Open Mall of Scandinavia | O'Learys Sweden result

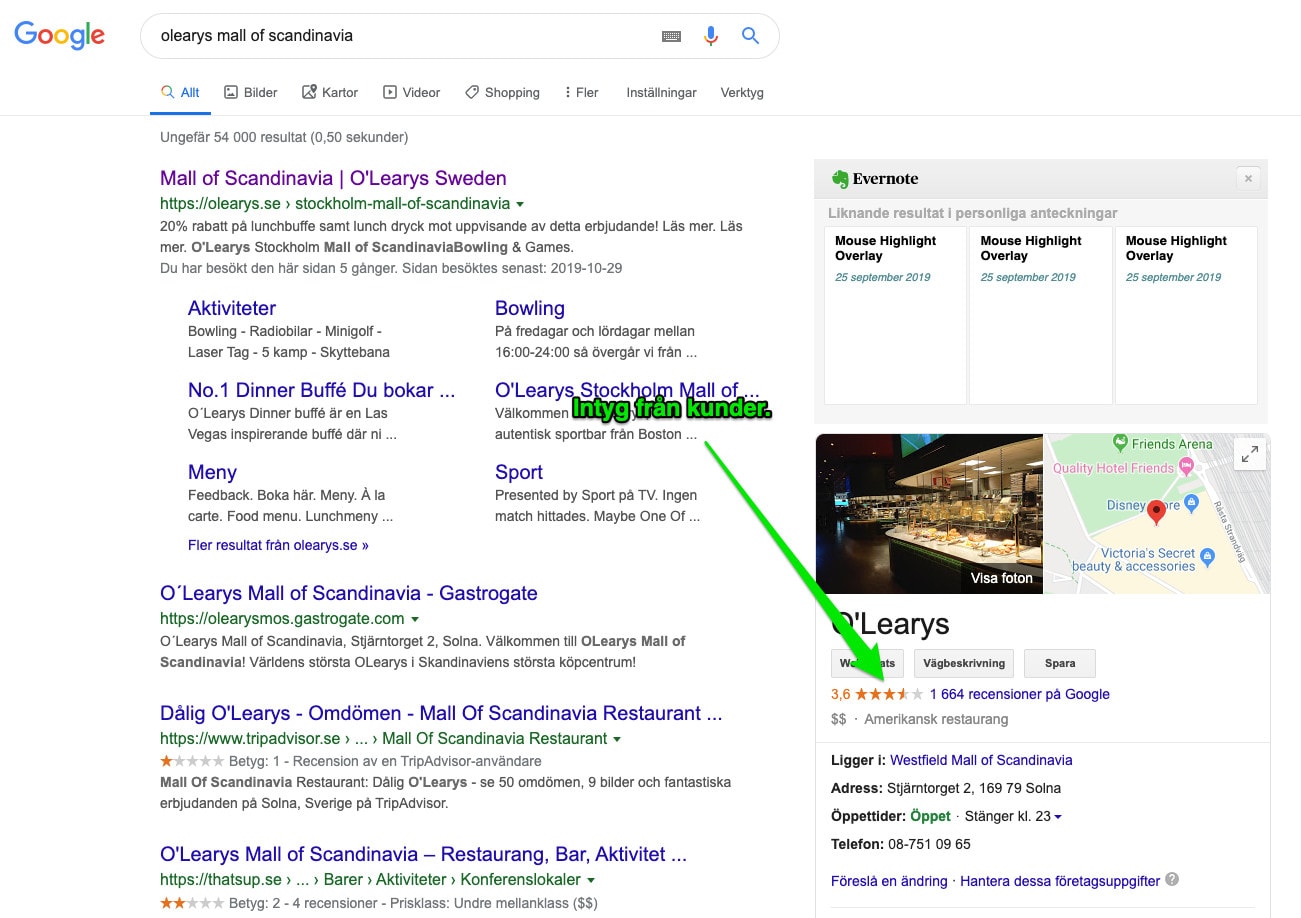tap(333, 178)
